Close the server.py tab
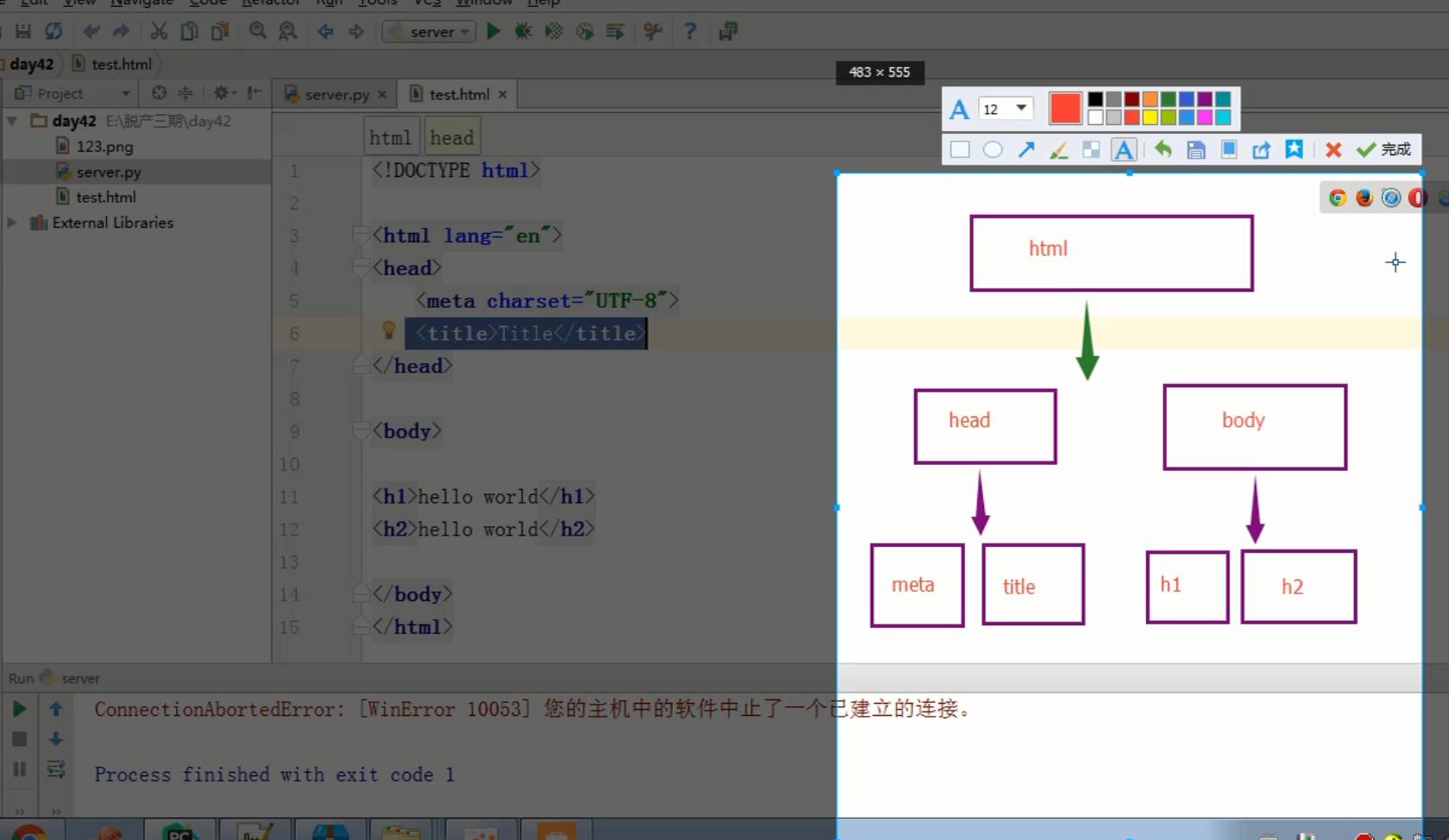This screenshot has height=840, width=1449. [x=382, y=94]
